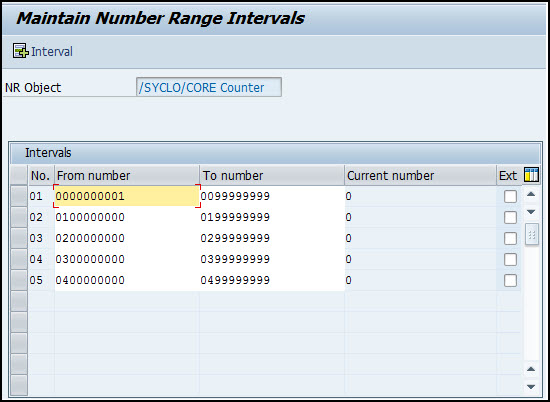The height and width of the screenshot is (402, 550).
Task: Open table column settings icon
Action: point(531,174)
